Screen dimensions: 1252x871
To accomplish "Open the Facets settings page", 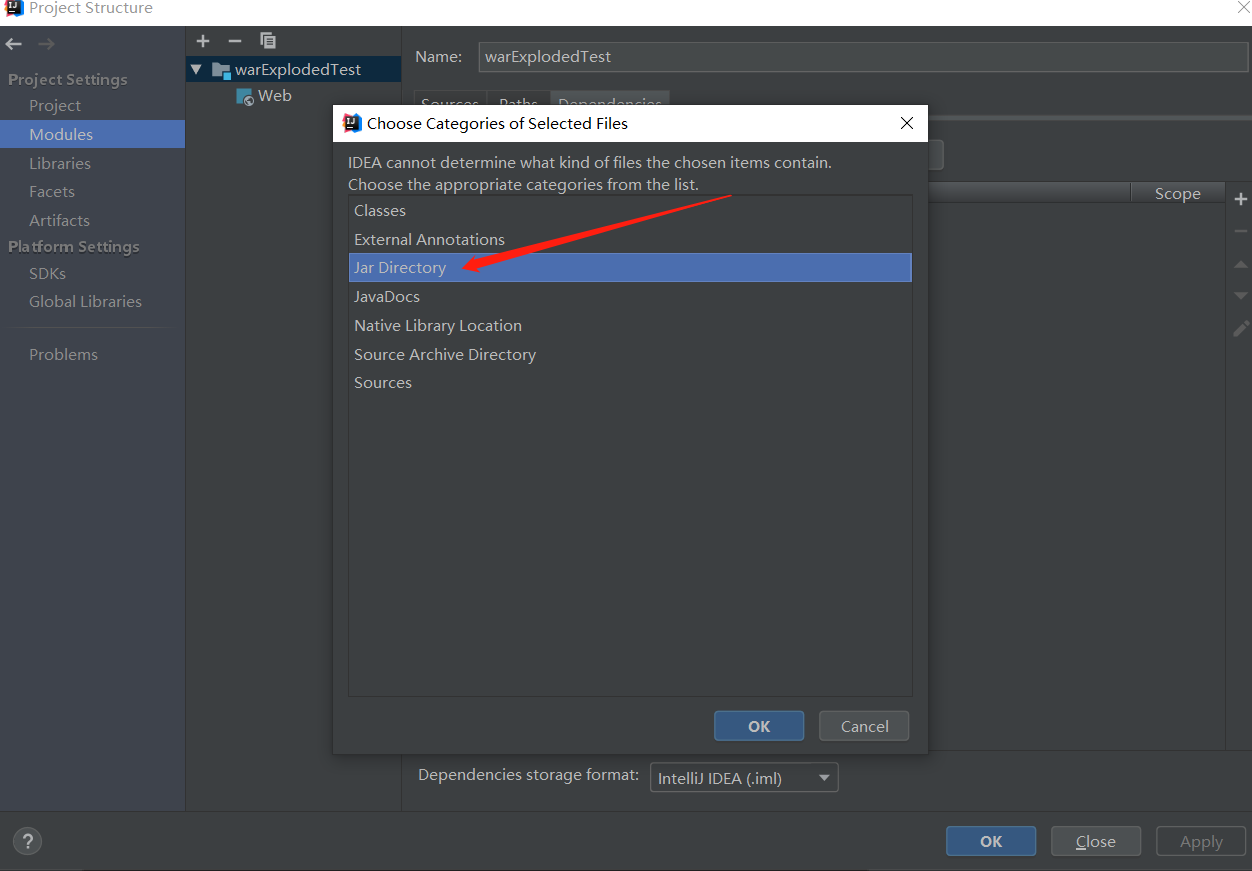I will click(52, 191).
